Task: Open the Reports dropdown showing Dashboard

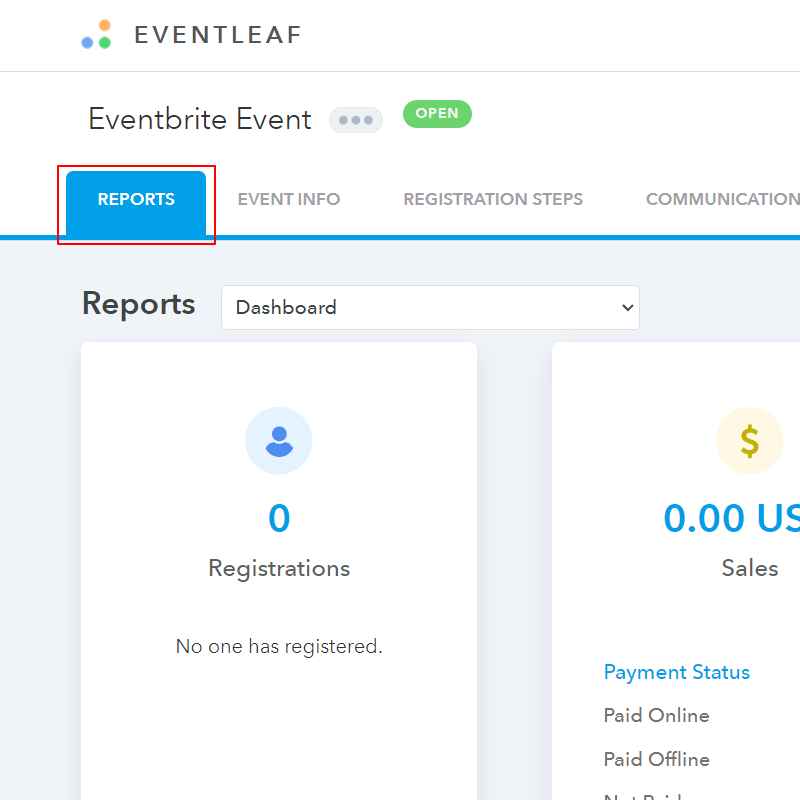Action: coord(430,307)
